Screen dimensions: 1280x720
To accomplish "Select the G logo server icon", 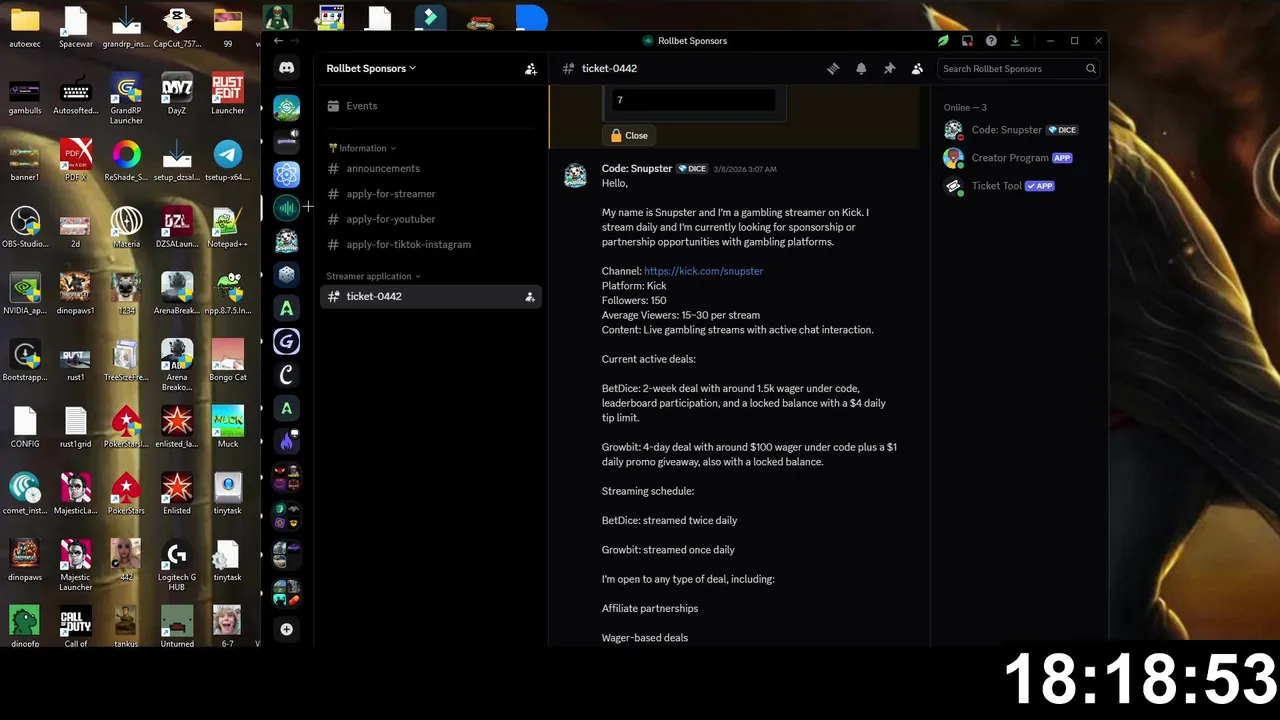I will (287, 341).
